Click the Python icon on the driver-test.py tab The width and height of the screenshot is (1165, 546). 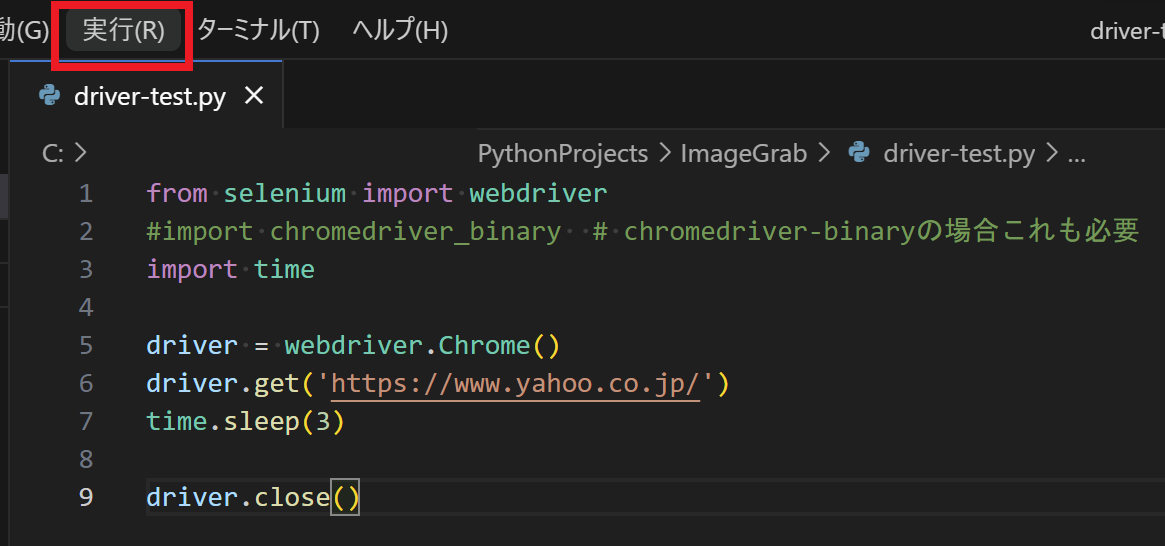coord(49,96)
